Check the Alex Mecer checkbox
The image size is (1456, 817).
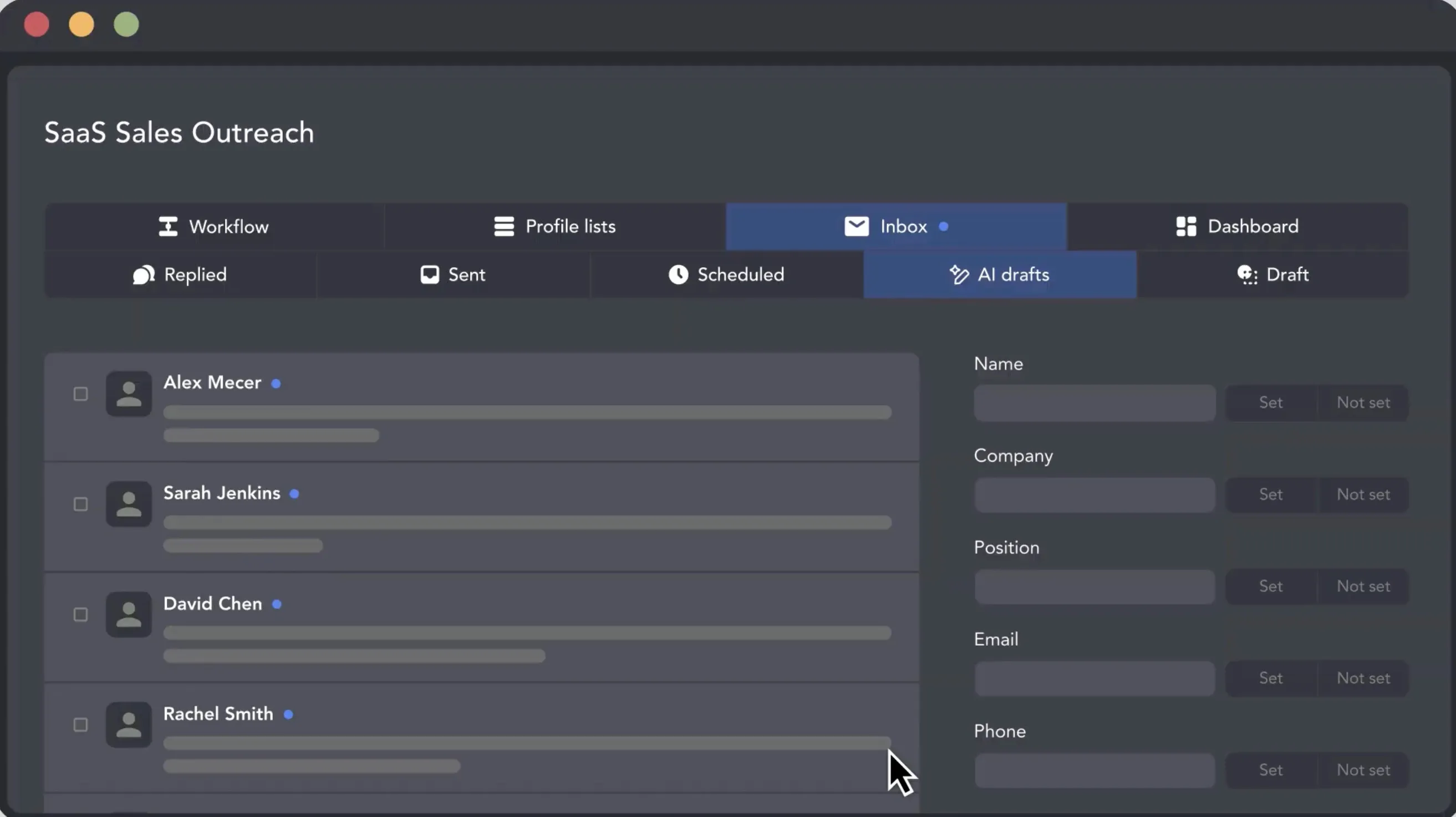pyautogui.click(x=81, y=394)
